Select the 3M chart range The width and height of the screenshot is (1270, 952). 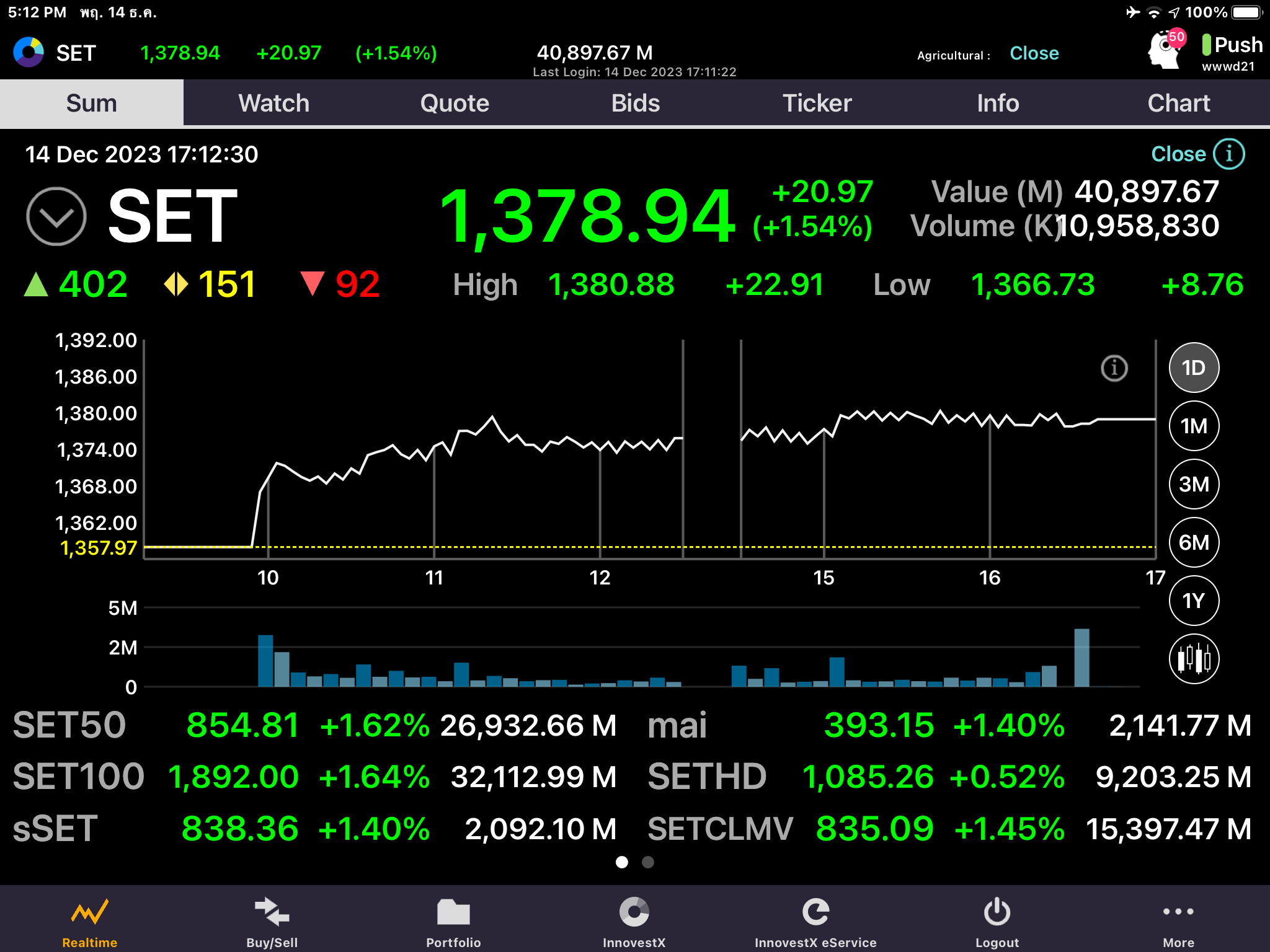pos(1194,484)
